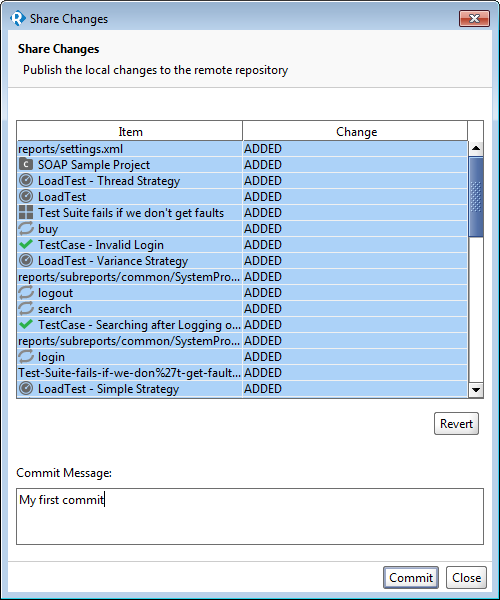The image size is (500, 600).
Task: Sort by the Change column header
Action: coord(356,132)
